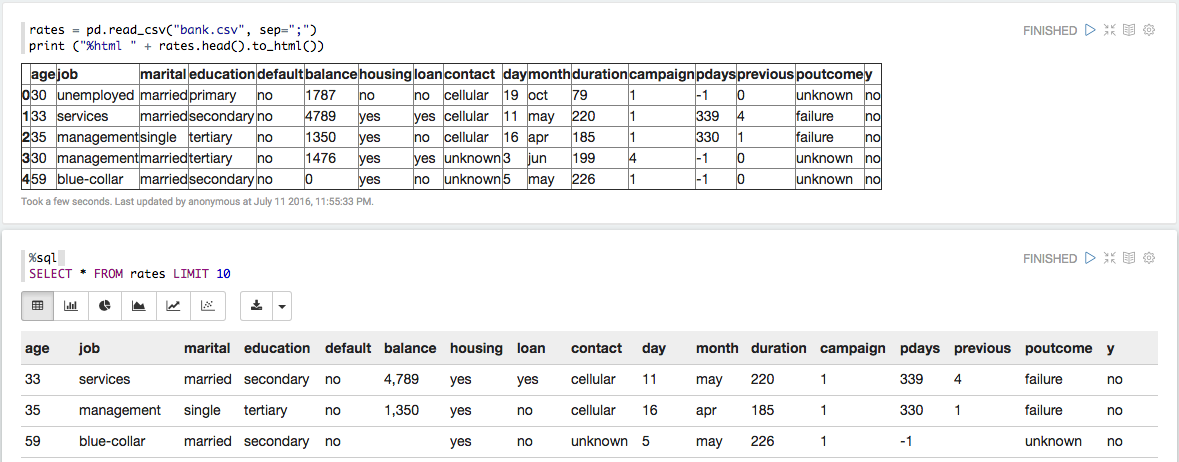Select the 4,789 balance cell in SQL results
The width and height of the screenshot is (1179, 462).
[403, 379]
